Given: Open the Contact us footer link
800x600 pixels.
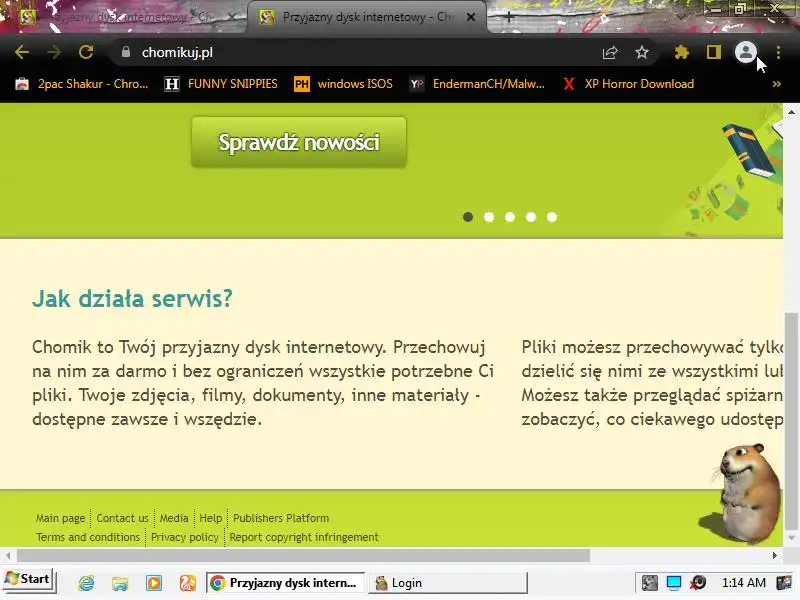Looking at the screenshot, I should (x=122, y=518).
